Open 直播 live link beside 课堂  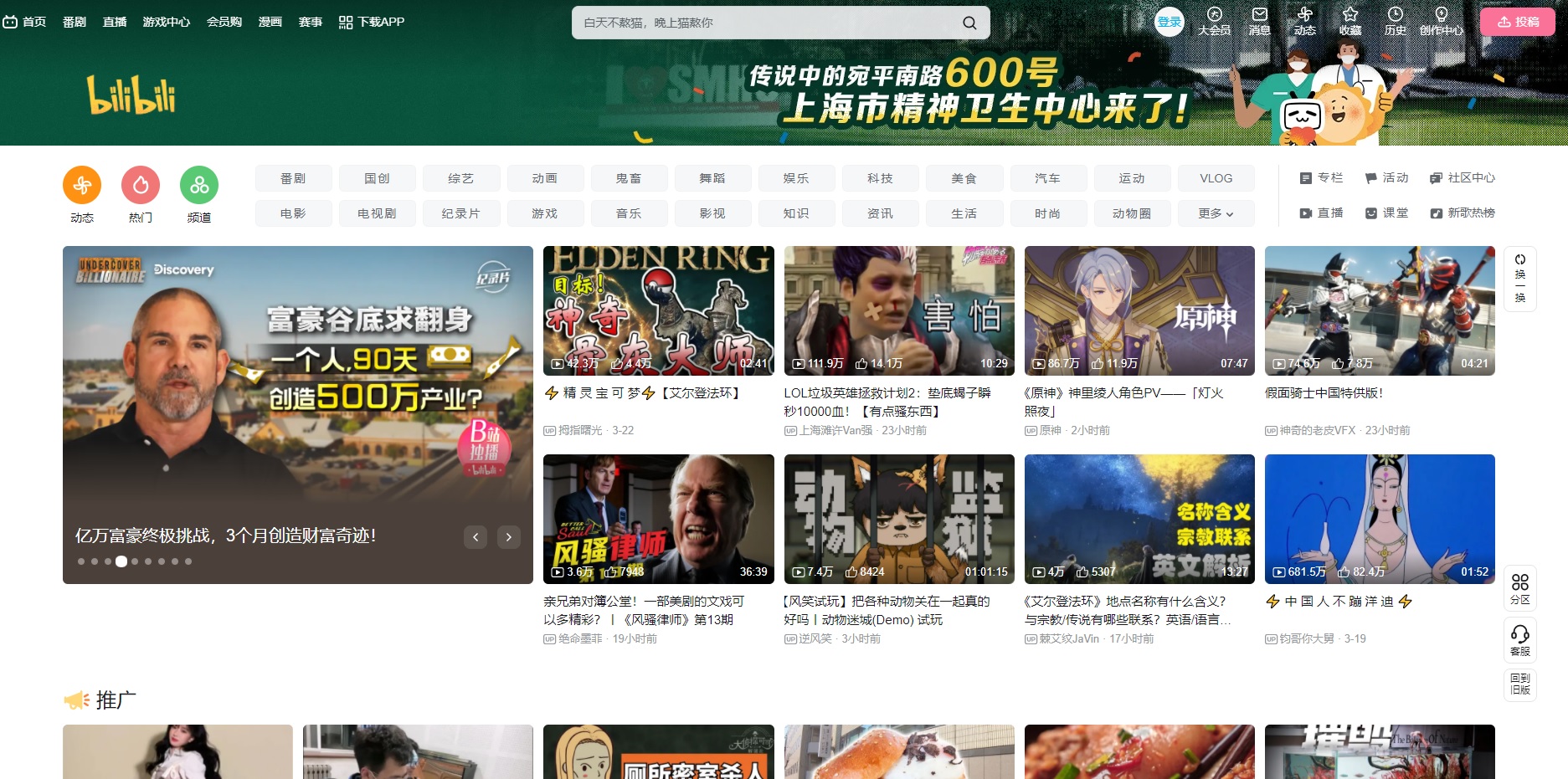click(1321, 213)
